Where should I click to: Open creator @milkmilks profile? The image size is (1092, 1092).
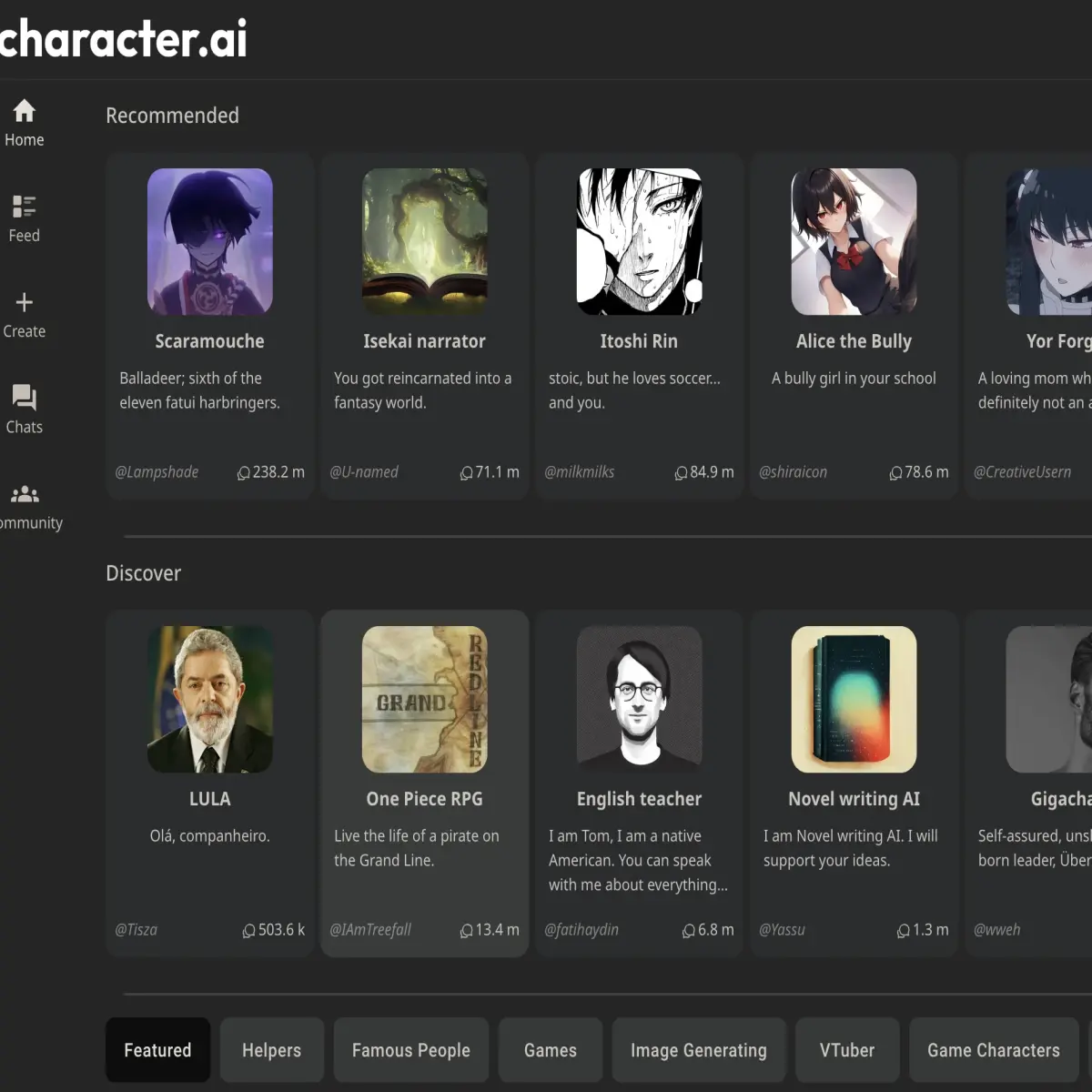[580, 472]
